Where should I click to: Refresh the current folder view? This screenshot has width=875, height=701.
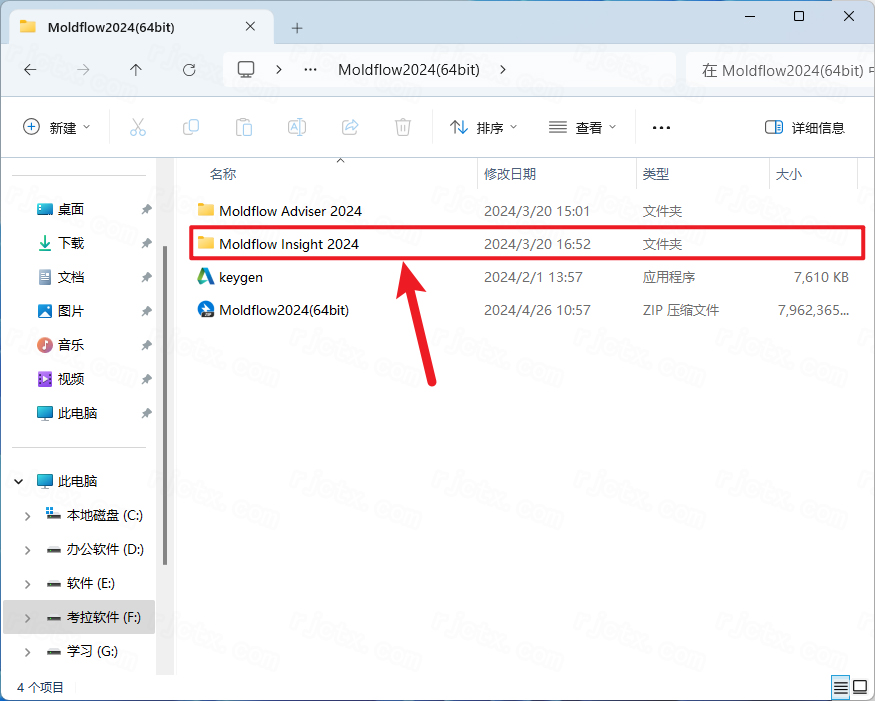189,70
